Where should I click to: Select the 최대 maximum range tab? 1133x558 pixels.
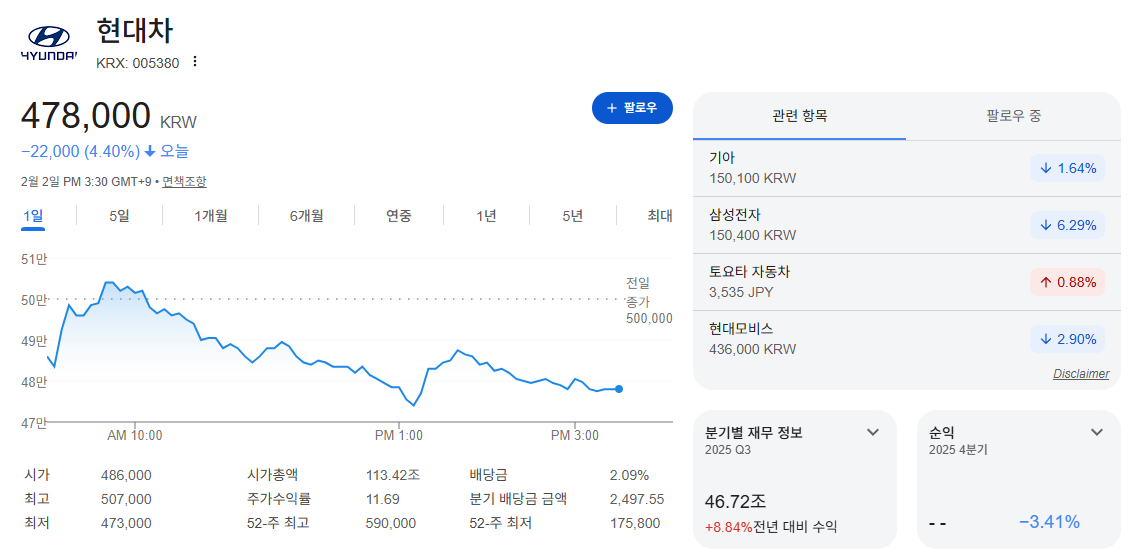(660, 215)
